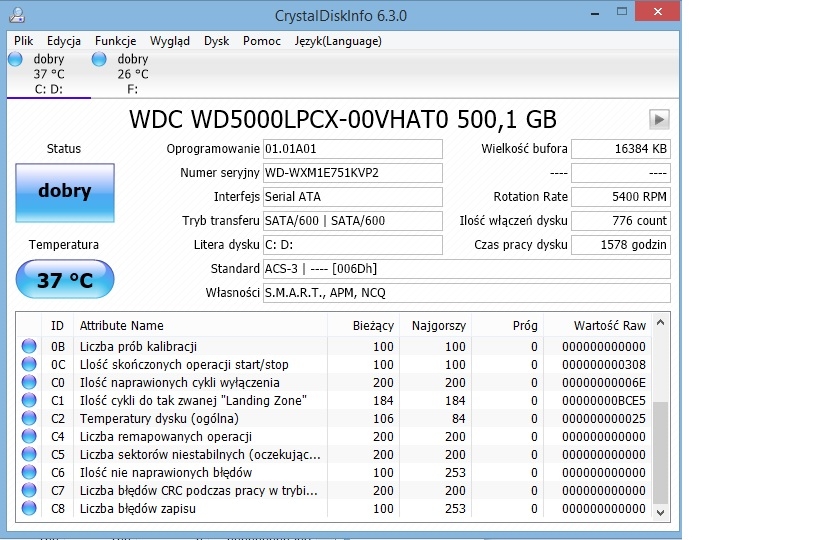Image resolution: width=819 pixels, height=540 pixels.
Task: Click the Najgorszy column header
Action: point(436,325)
